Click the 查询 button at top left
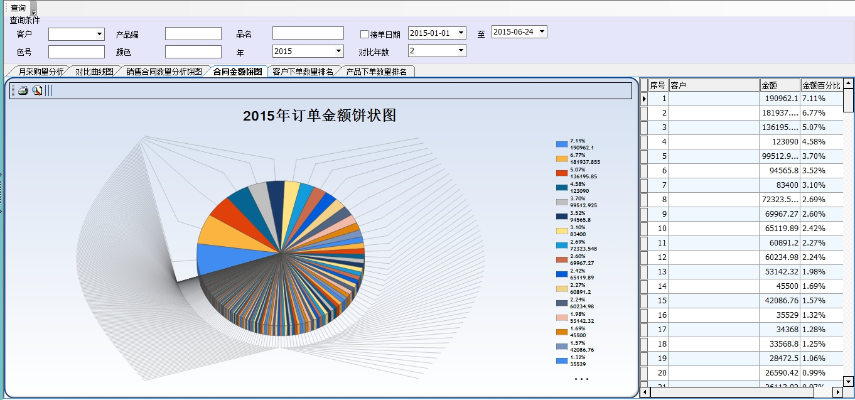This screenshot has width=855, height=400. 17,7
